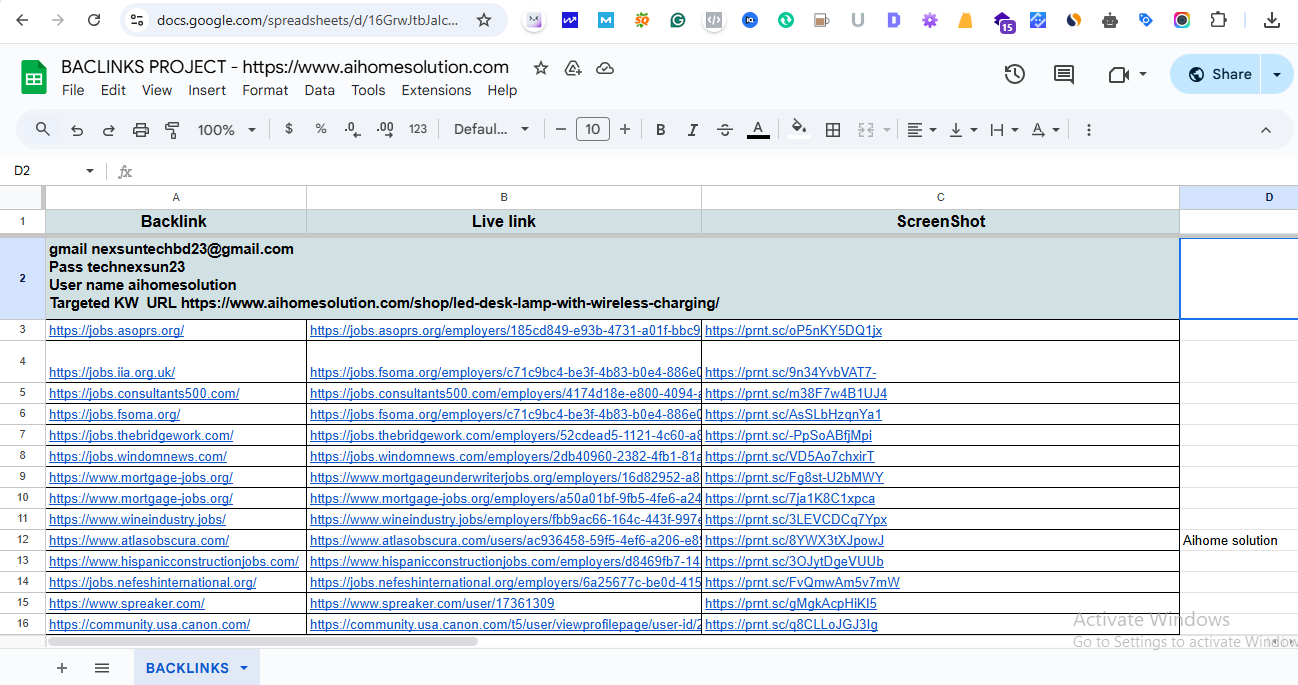
Task: Open the Search the menus tool
Action: click(x=43, y=130)
